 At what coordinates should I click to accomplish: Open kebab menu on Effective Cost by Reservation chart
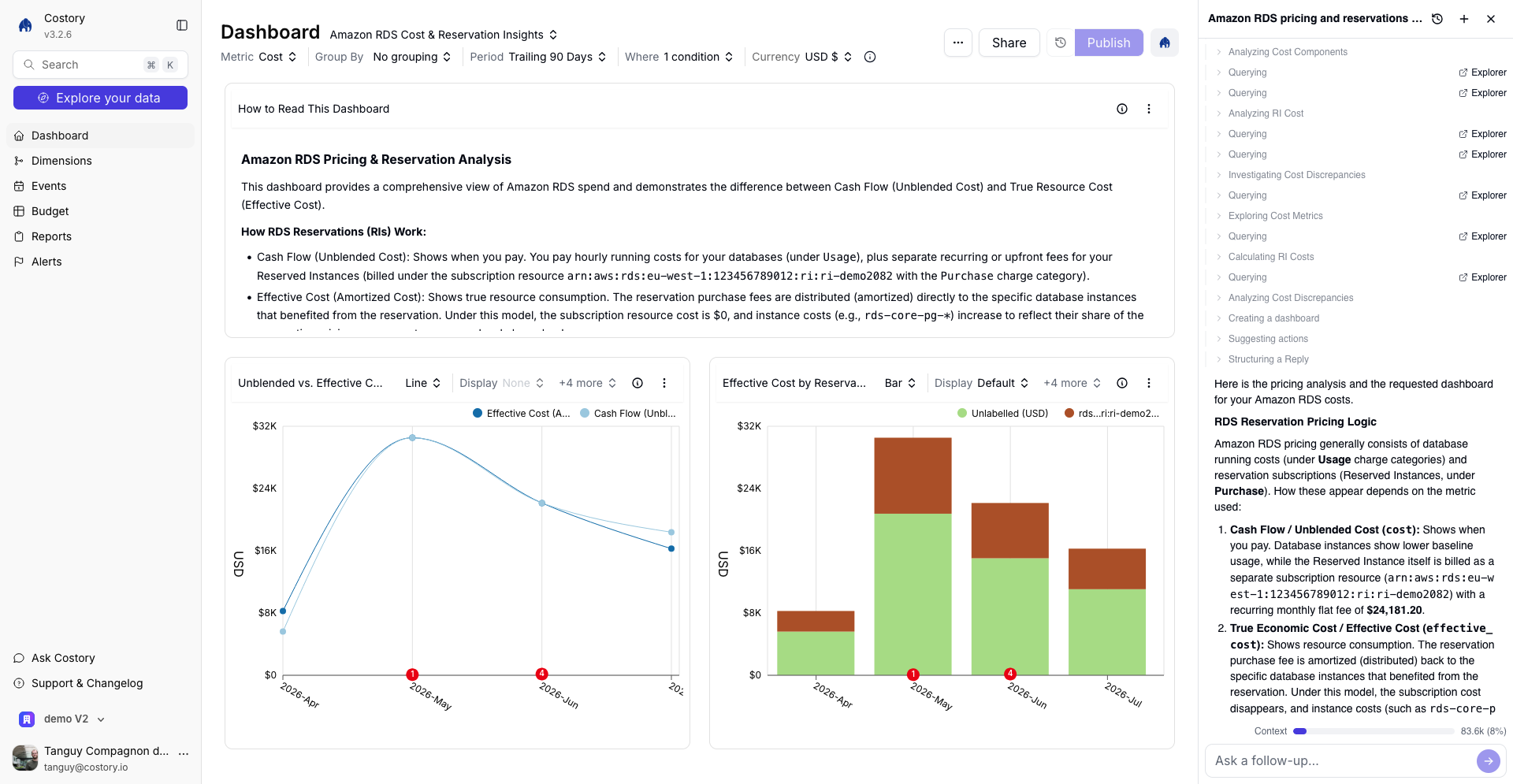[x=1149, y=383]
